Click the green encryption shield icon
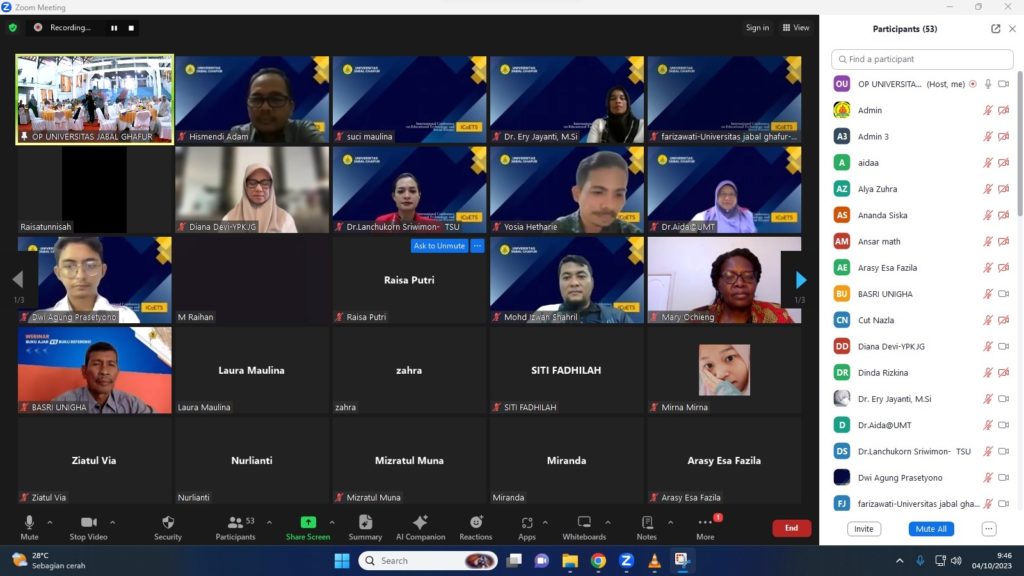Image resolution: width=1024 pixels, height=576 pixels. pos(12,27)
